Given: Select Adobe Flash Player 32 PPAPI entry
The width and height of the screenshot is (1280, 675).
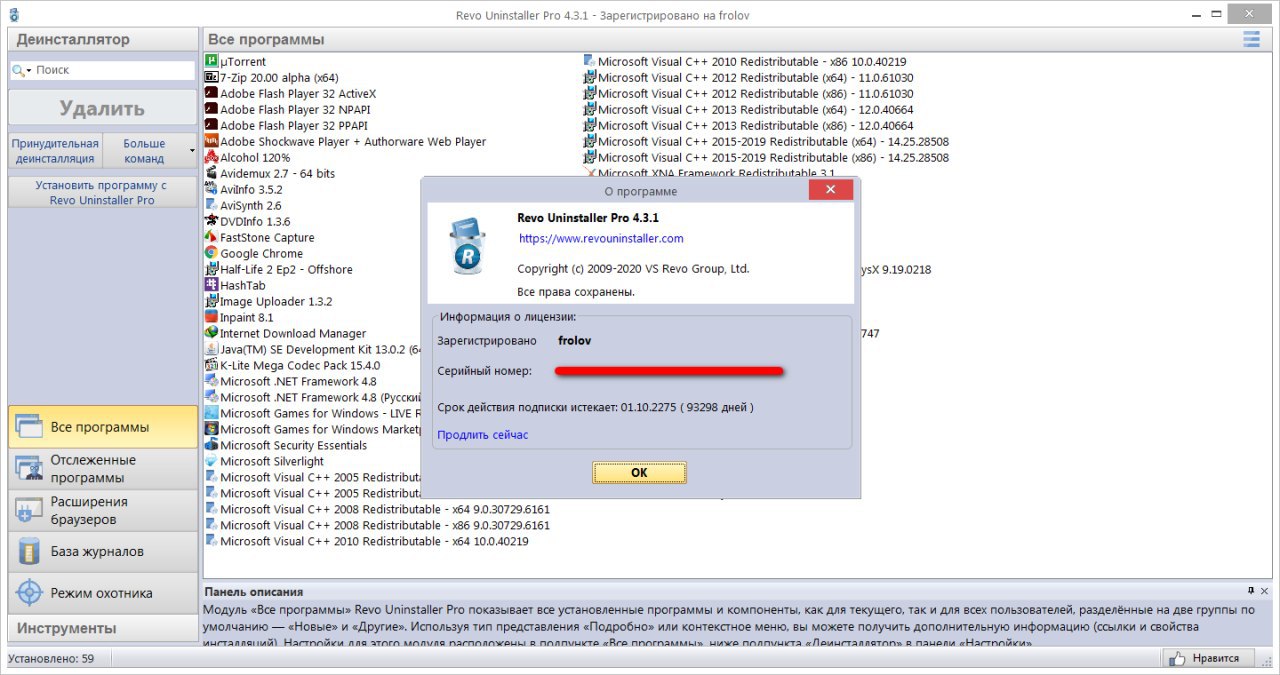Looking at the screenshot, I should (x=286, y=125).
